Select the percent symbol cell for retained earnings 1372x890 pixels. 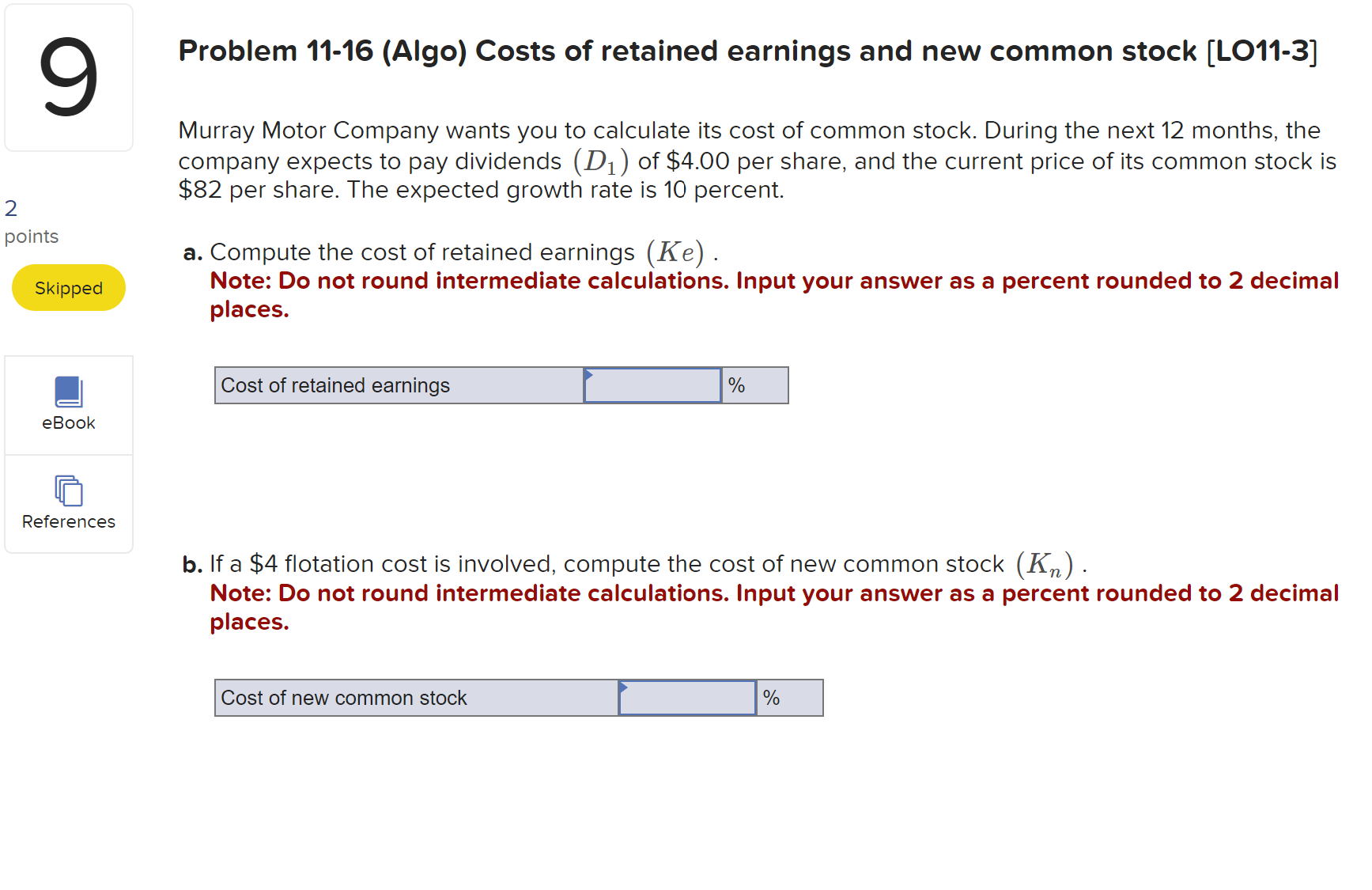click(754, 385)
